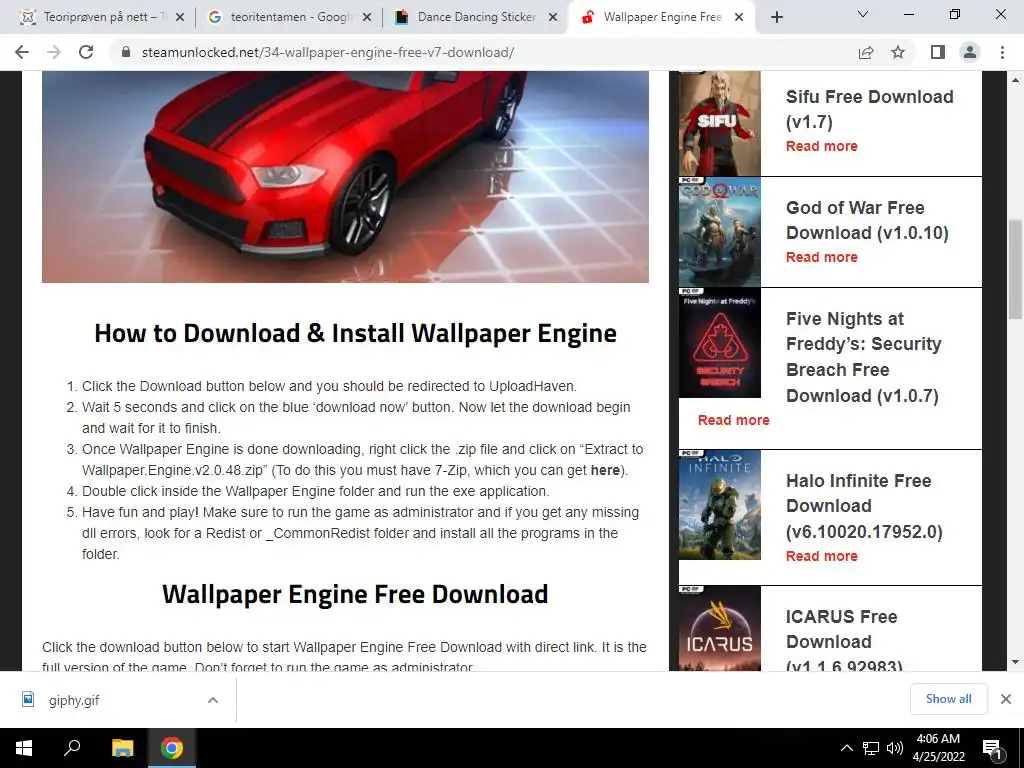This screenshot has height=768, width=1024.
Task: Click the site padlock security icon
Action: click(x=126, y=52)
